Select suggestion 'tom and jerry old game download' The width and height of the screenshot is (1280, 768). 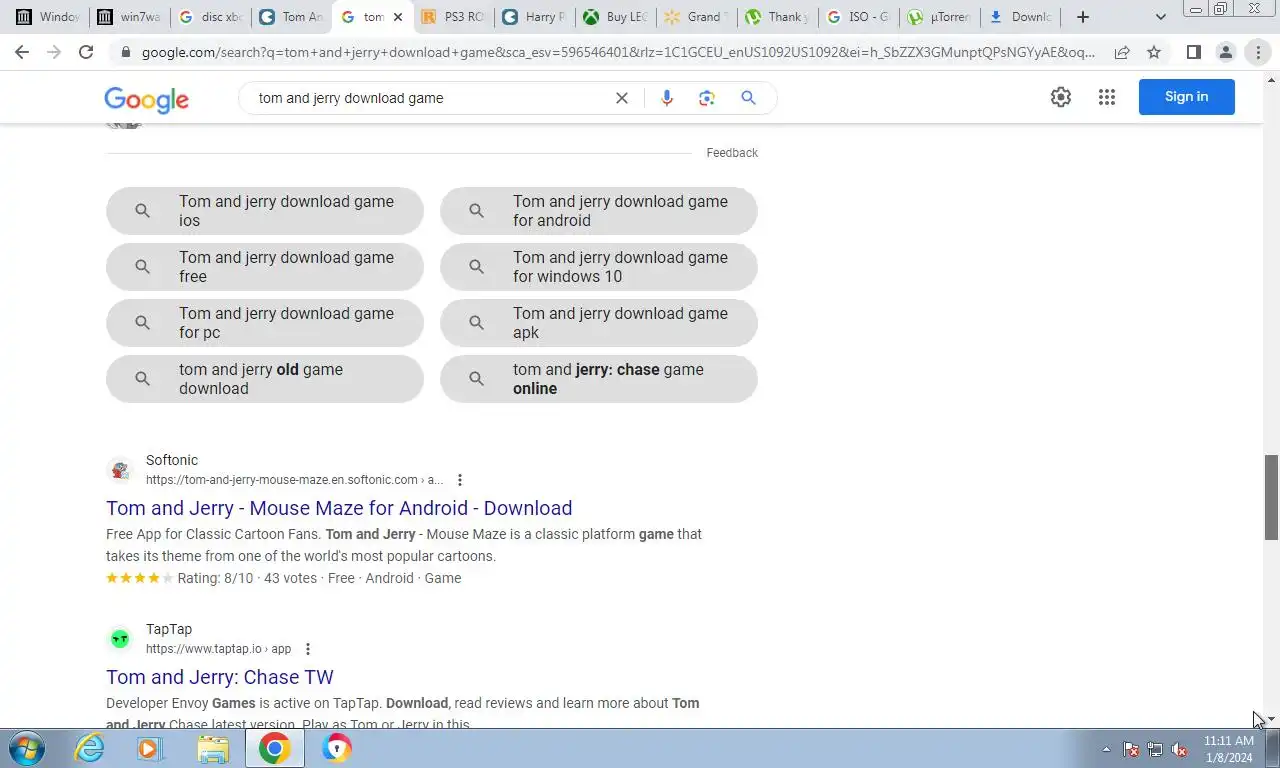[265, 379]
